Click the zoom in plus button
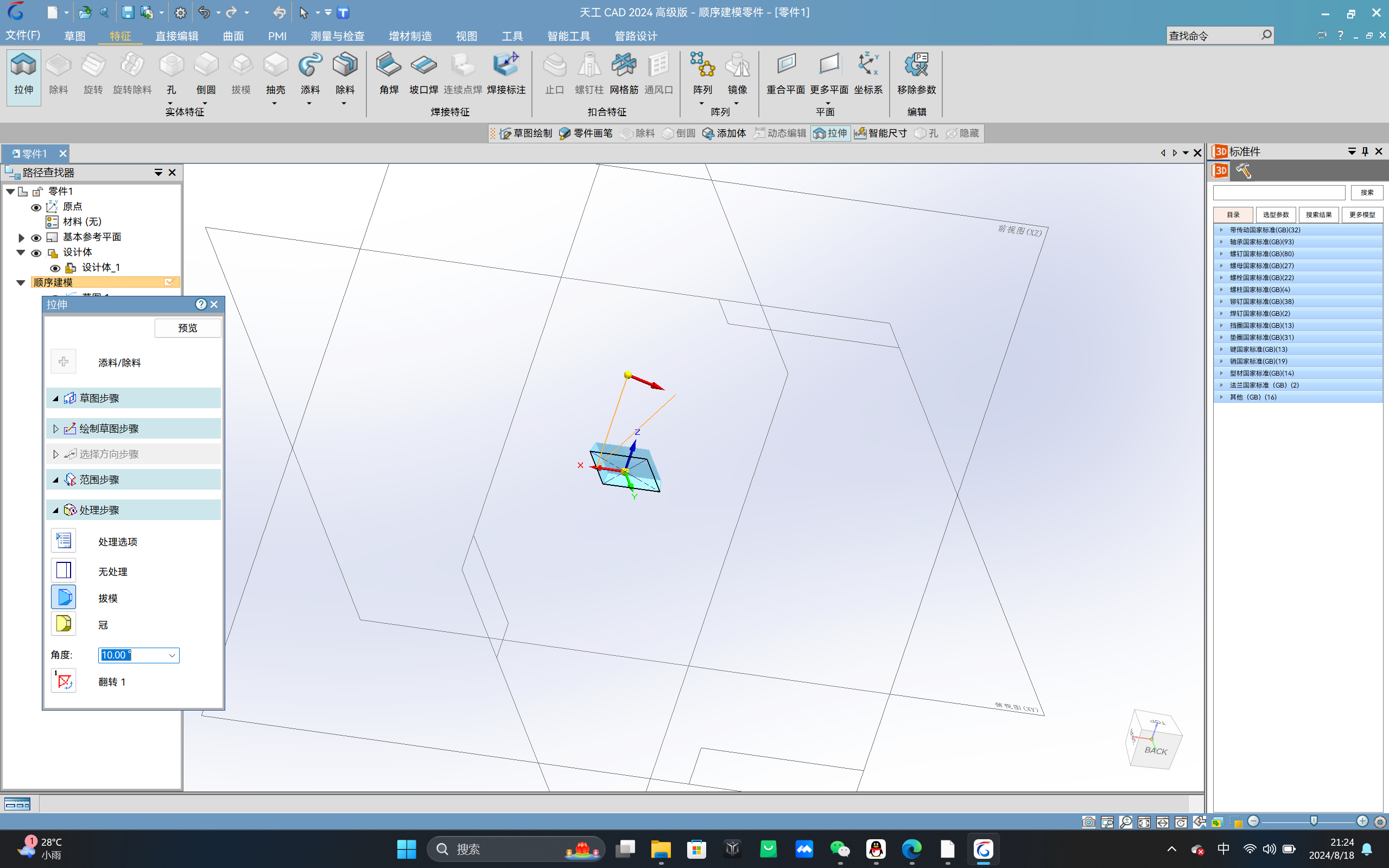The width and height of the screenshot is (1389, 868). point(1362,821)
